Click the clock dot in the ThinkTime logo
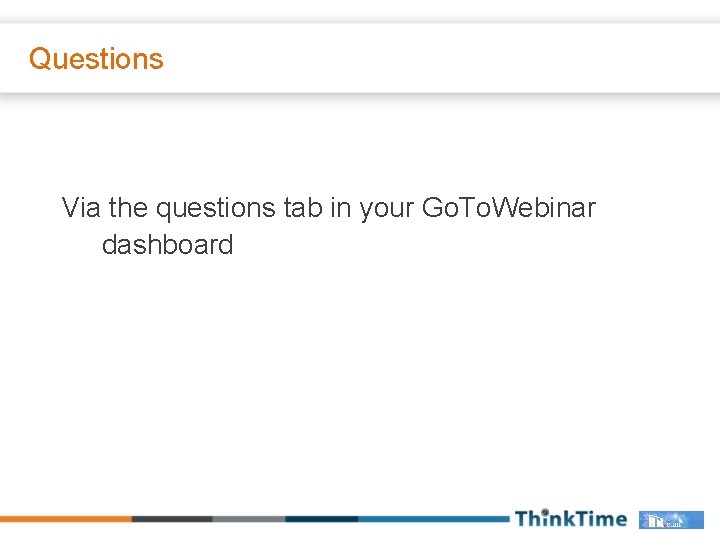The width and height of the screenshot is (720, 540). pos(545,512)
